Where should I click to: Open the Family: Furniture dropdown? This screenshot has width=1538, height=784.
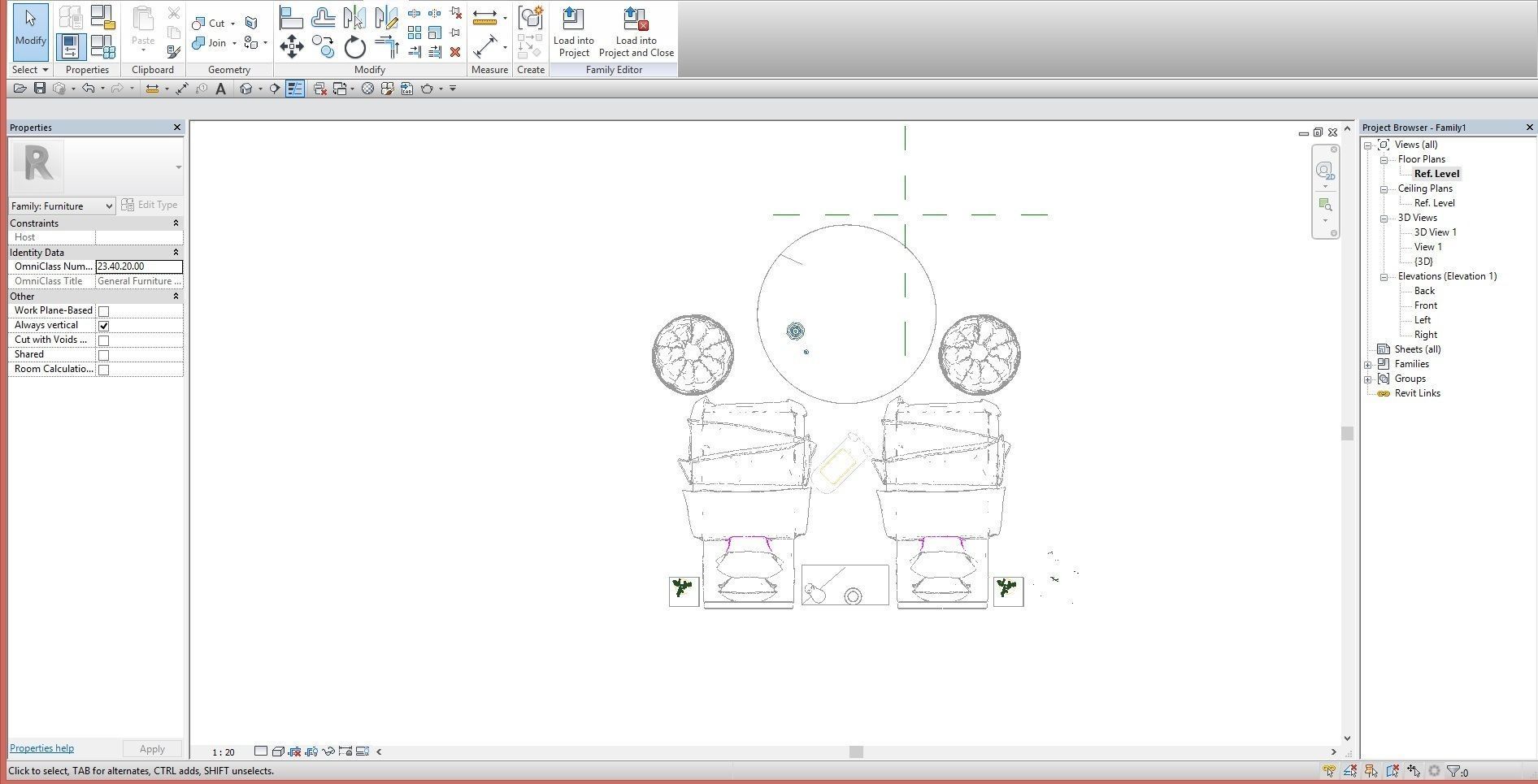[x=62, y=206]
